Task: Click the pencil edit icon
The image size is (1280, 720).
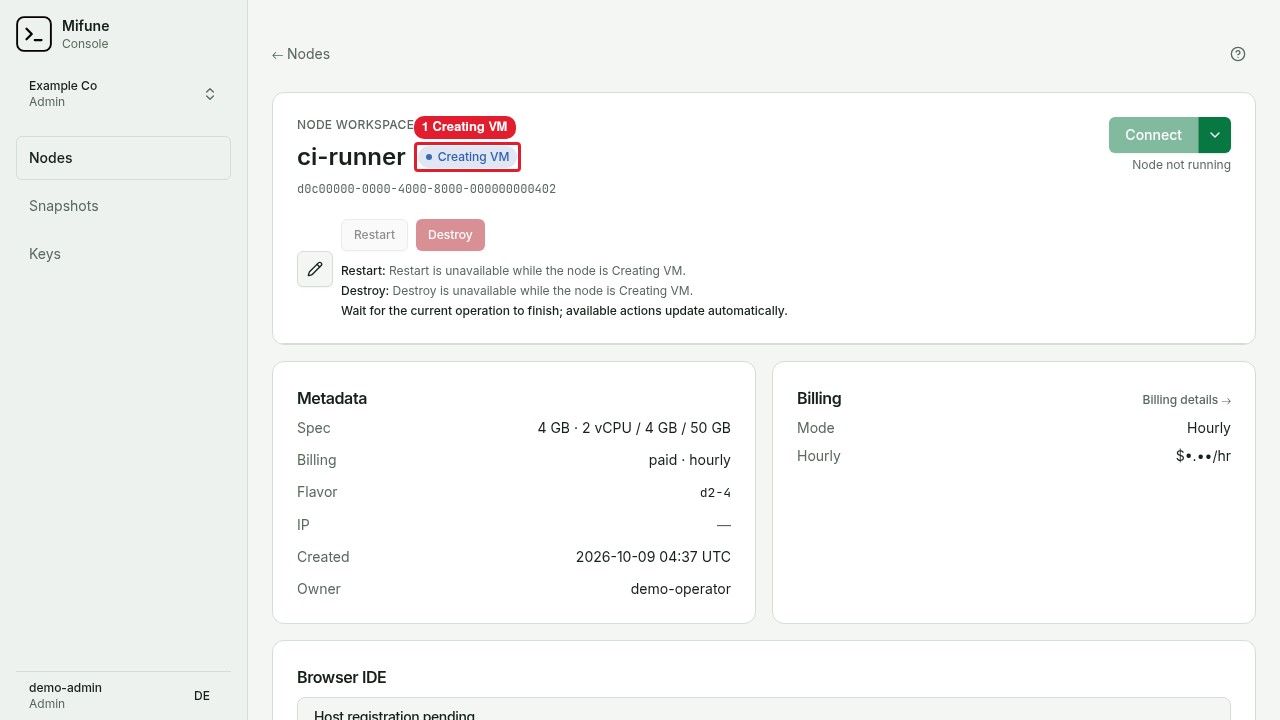Action: point(315,269)
